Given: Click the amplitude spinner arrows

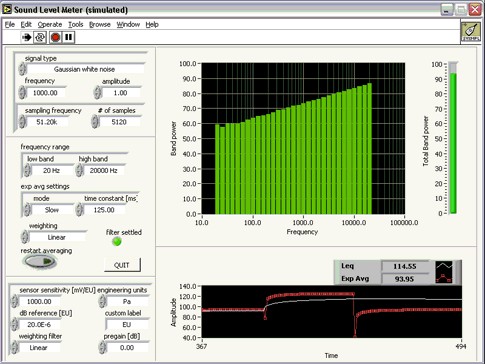Looking at the screenshot, I should point(97,92).
